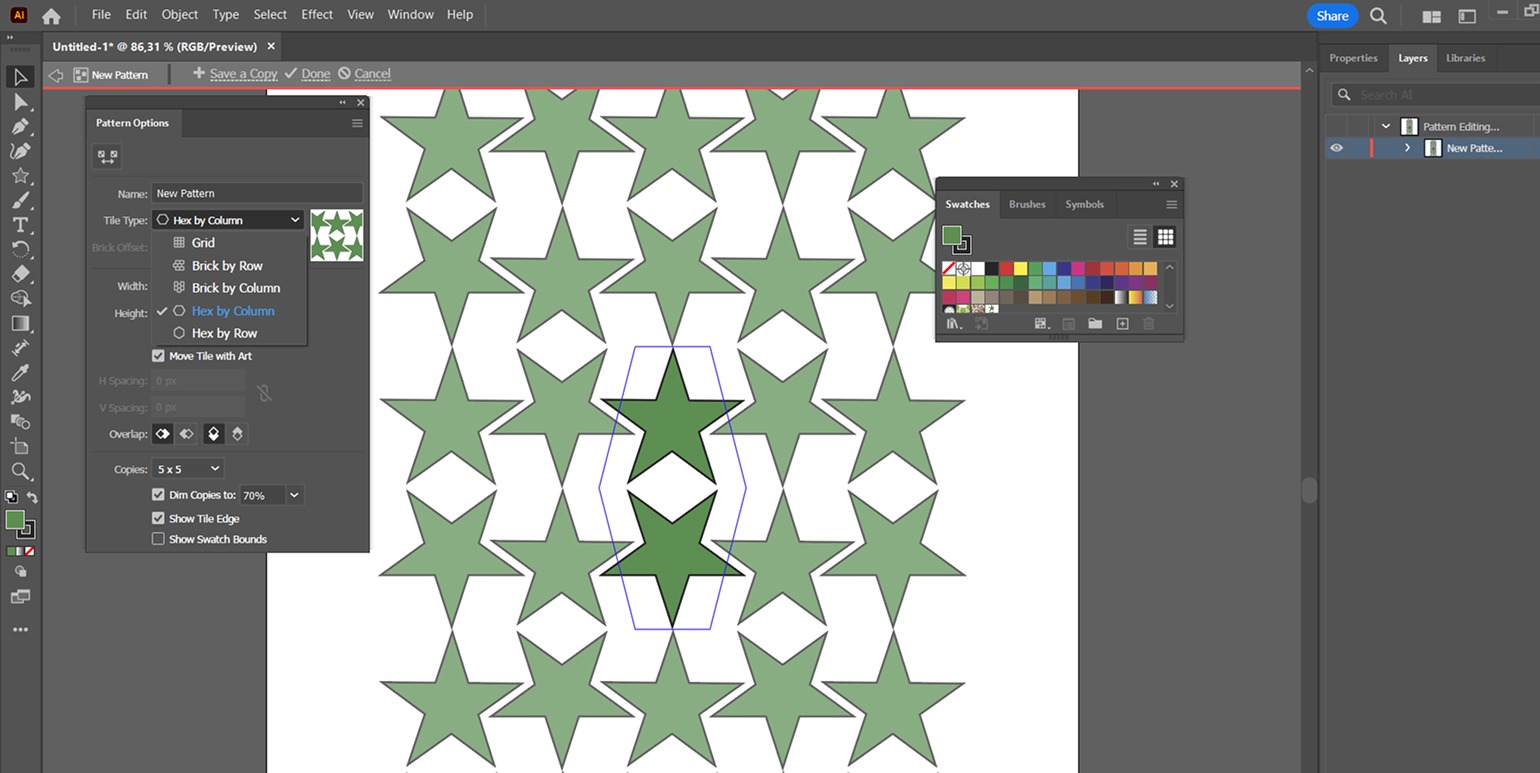Switch to the Brushes tab
1540x773 pixels.
point(1027,204)
